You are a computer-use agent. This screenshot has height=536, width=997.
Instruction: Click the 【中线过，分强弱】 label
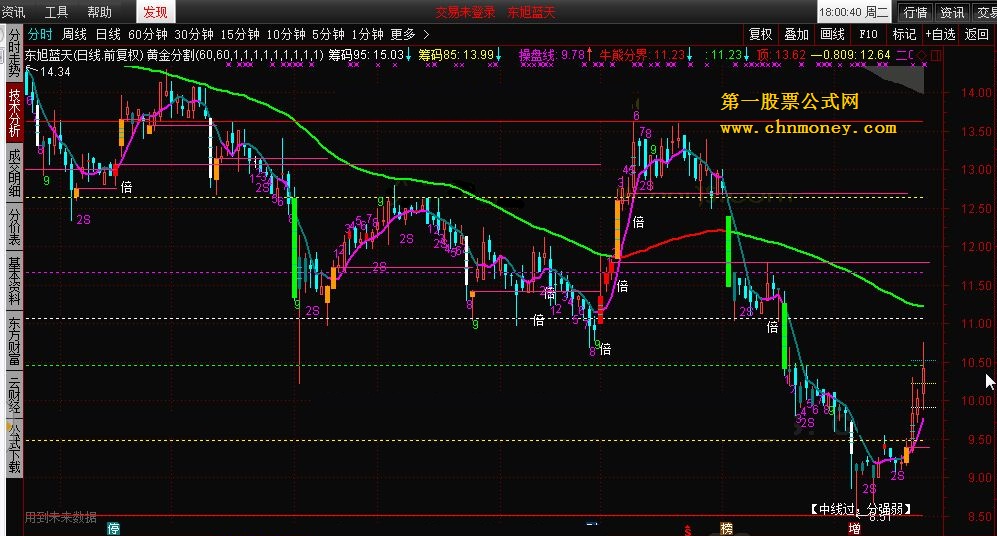[861, 509]
